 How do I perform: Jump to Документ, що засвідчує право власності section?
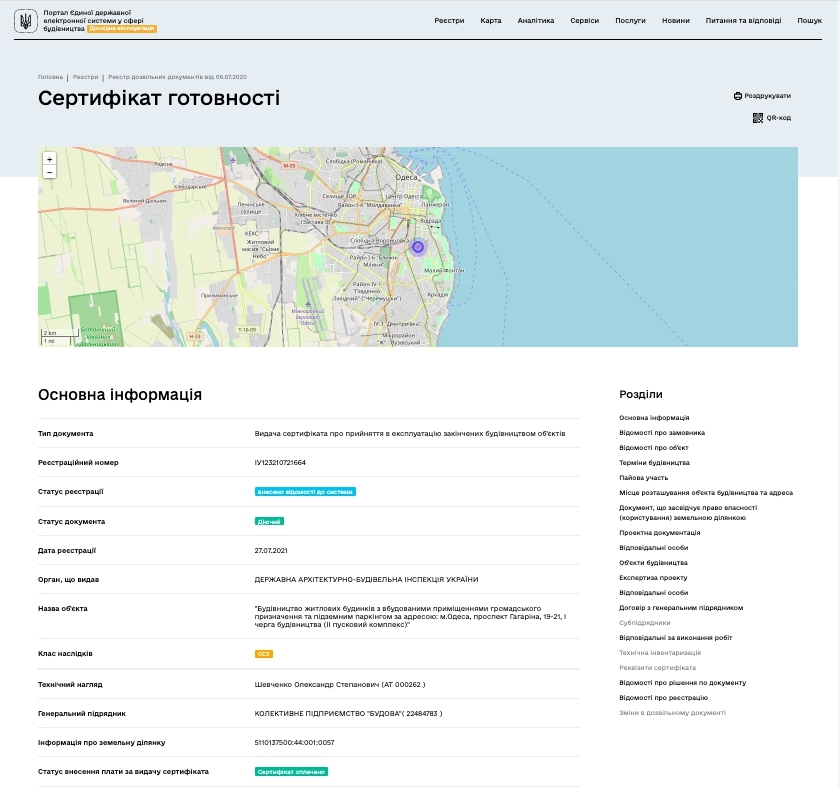pyautogui.click(x=688, y=513)
